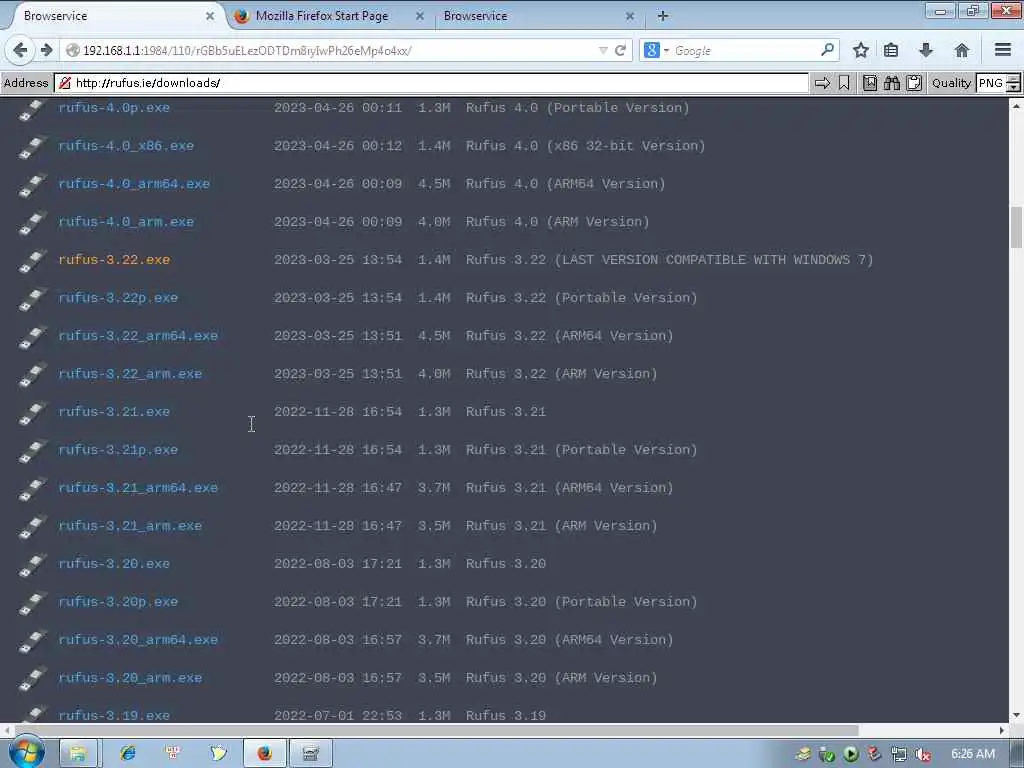The height and width of the screenshot is (768, 1024).
Task: Click the scroll right arrow of horizontal scrollbar
Action: point(1002,730)
